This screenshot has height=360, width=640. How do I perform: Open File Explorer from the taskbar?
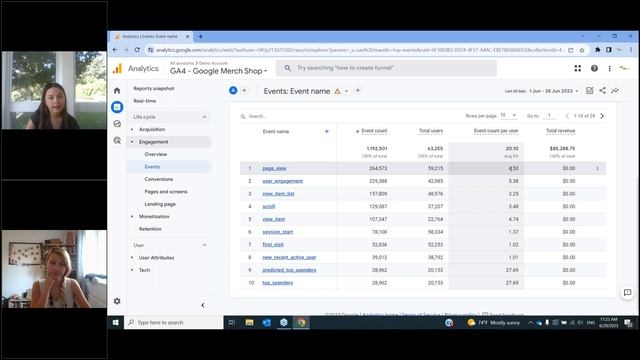(249, 322)
